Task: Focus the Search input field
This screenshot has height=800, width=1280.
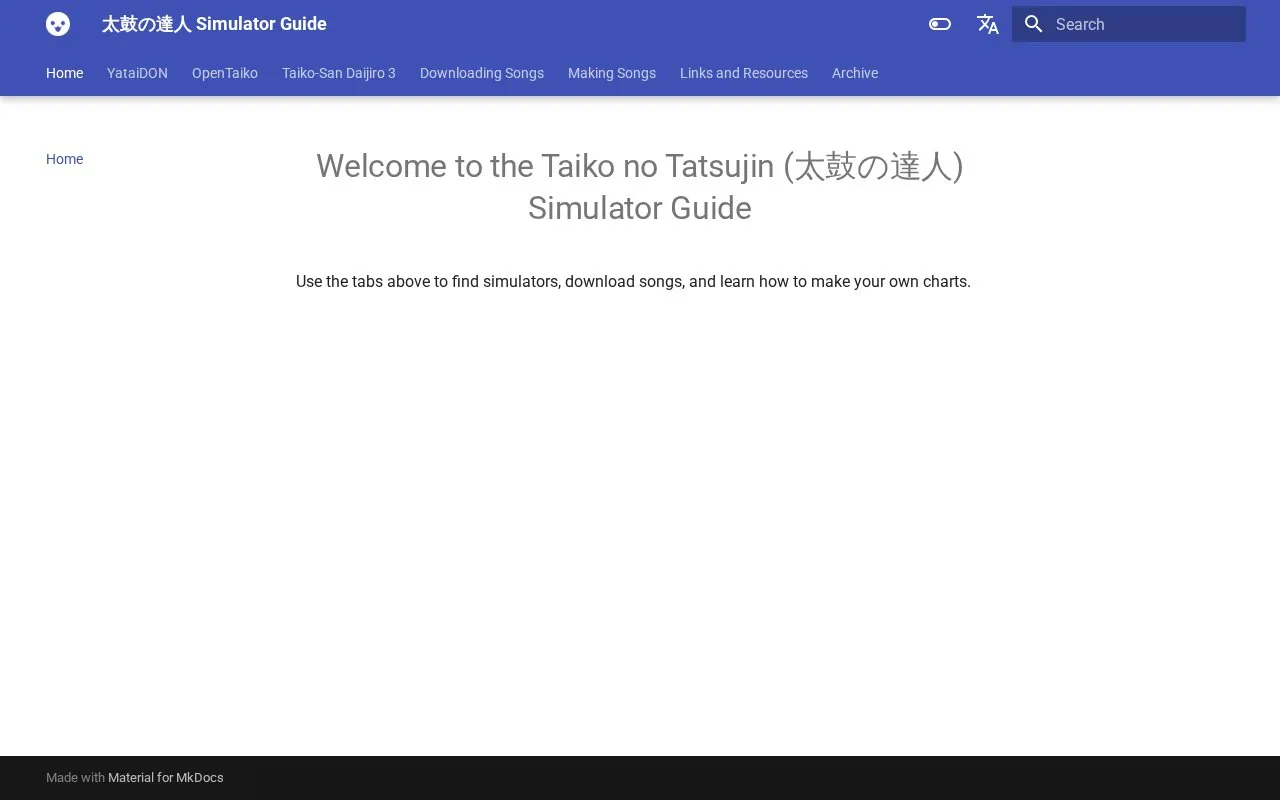Action: point(1129,24)
